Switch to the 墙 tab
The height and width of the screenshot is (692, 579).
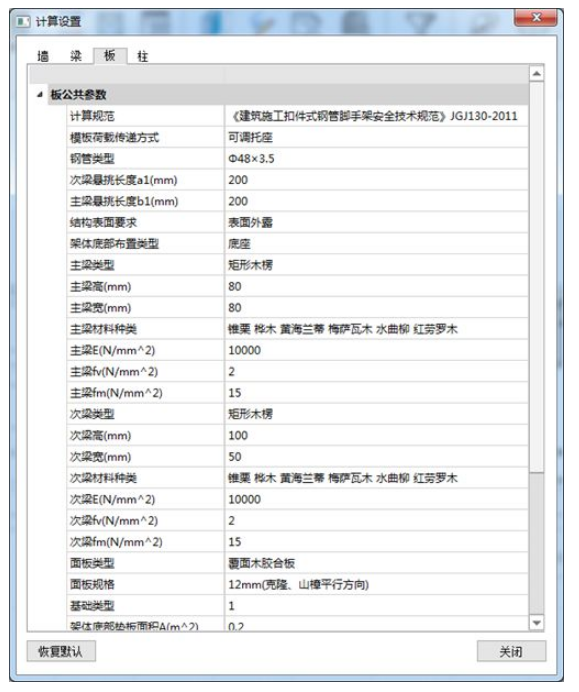click(43, 56)
